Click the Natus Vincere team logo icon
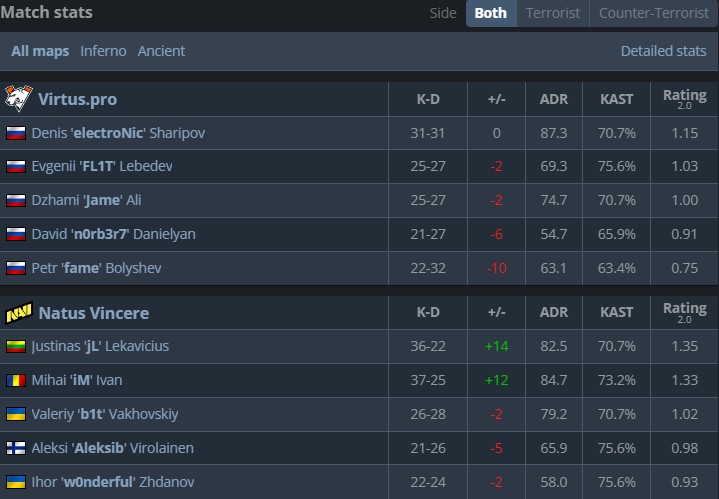The width and height of the screenshot is (719, 499). (18, 313)
